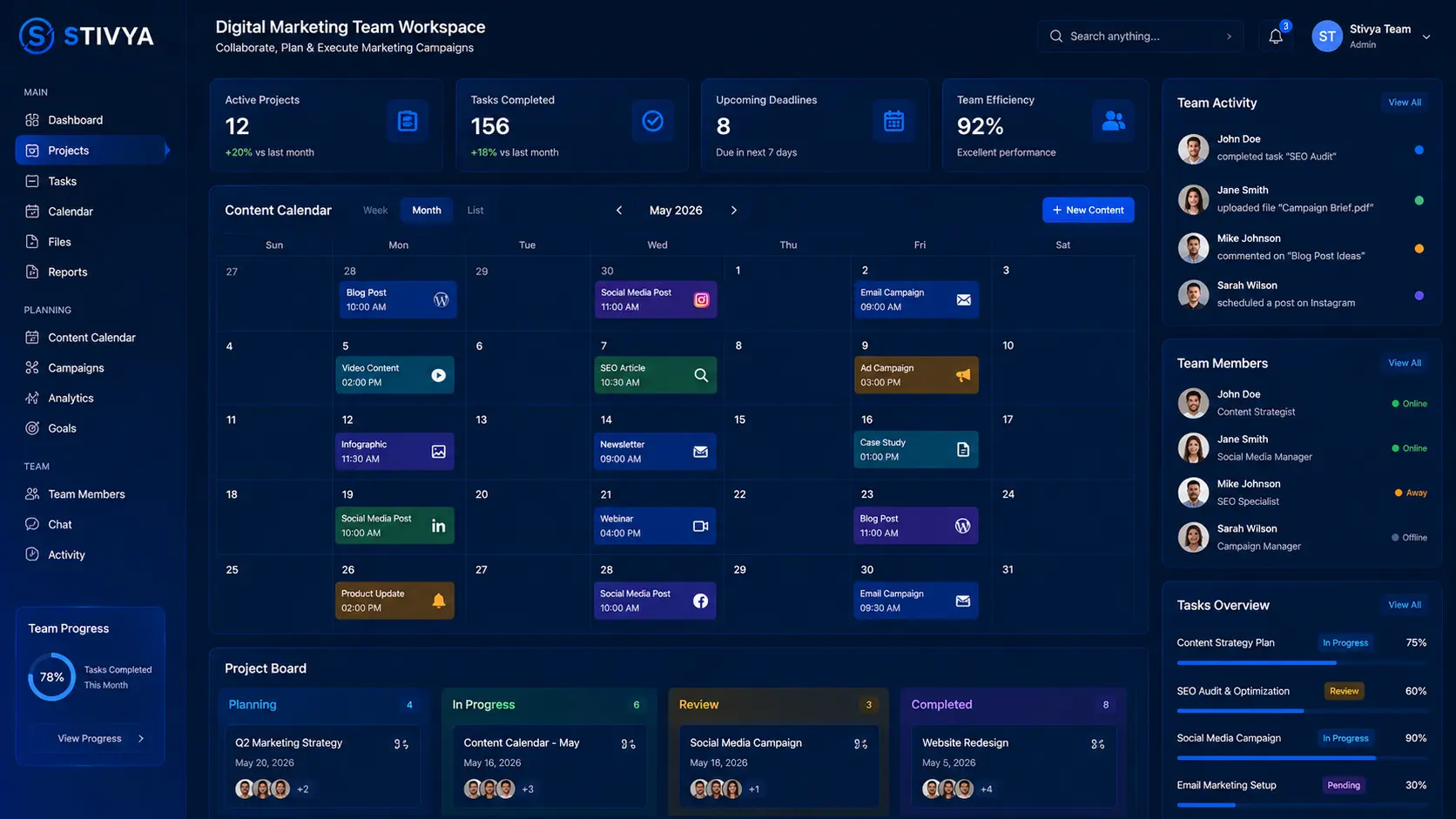Click image icon on Infographic event

pos(438,452)
